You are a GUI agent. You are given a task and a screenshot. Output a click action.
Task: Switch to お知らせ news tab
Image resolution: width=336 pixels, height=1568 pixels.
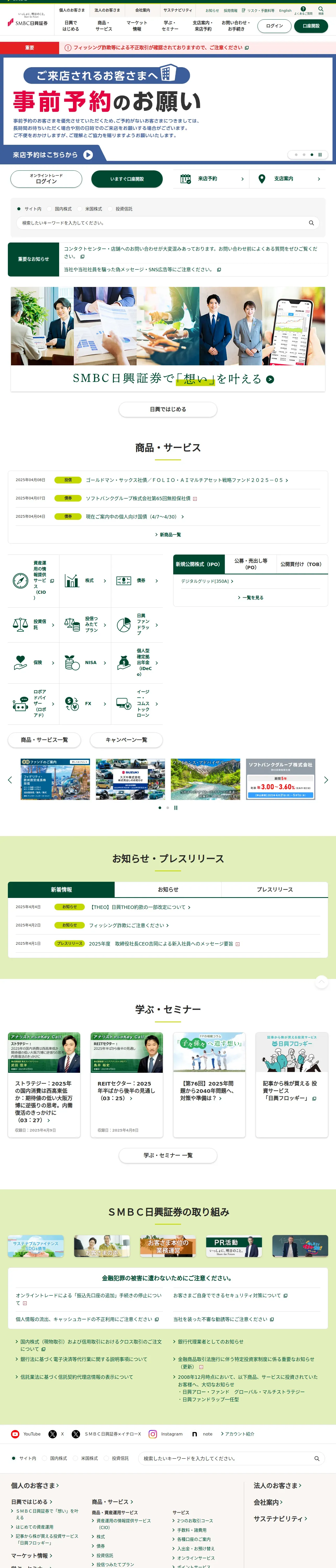[168, 889]
